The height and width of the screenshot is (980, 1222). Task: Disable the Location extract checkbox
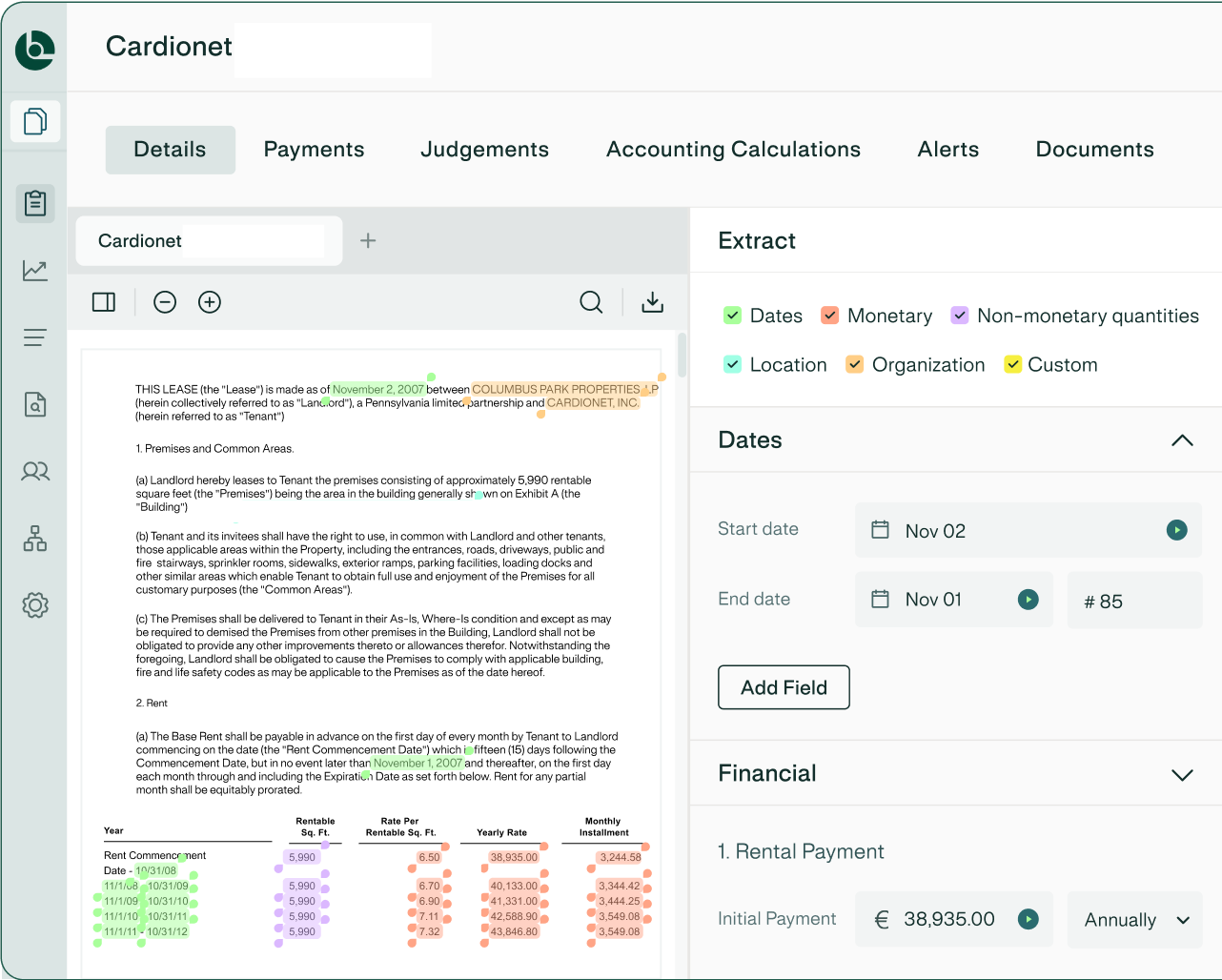coord(732,364)
